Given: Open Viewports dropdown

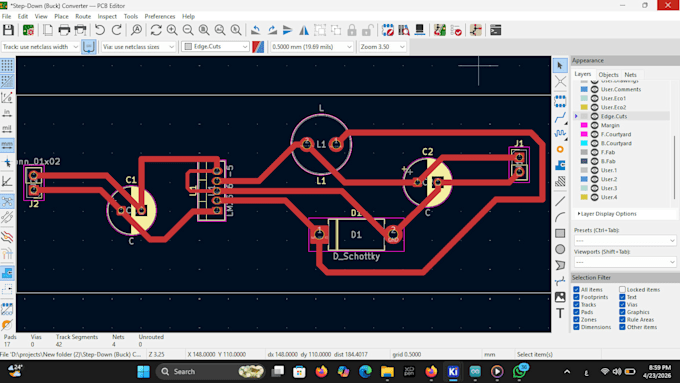Looking at the screenshot, I should pos(624,262).
